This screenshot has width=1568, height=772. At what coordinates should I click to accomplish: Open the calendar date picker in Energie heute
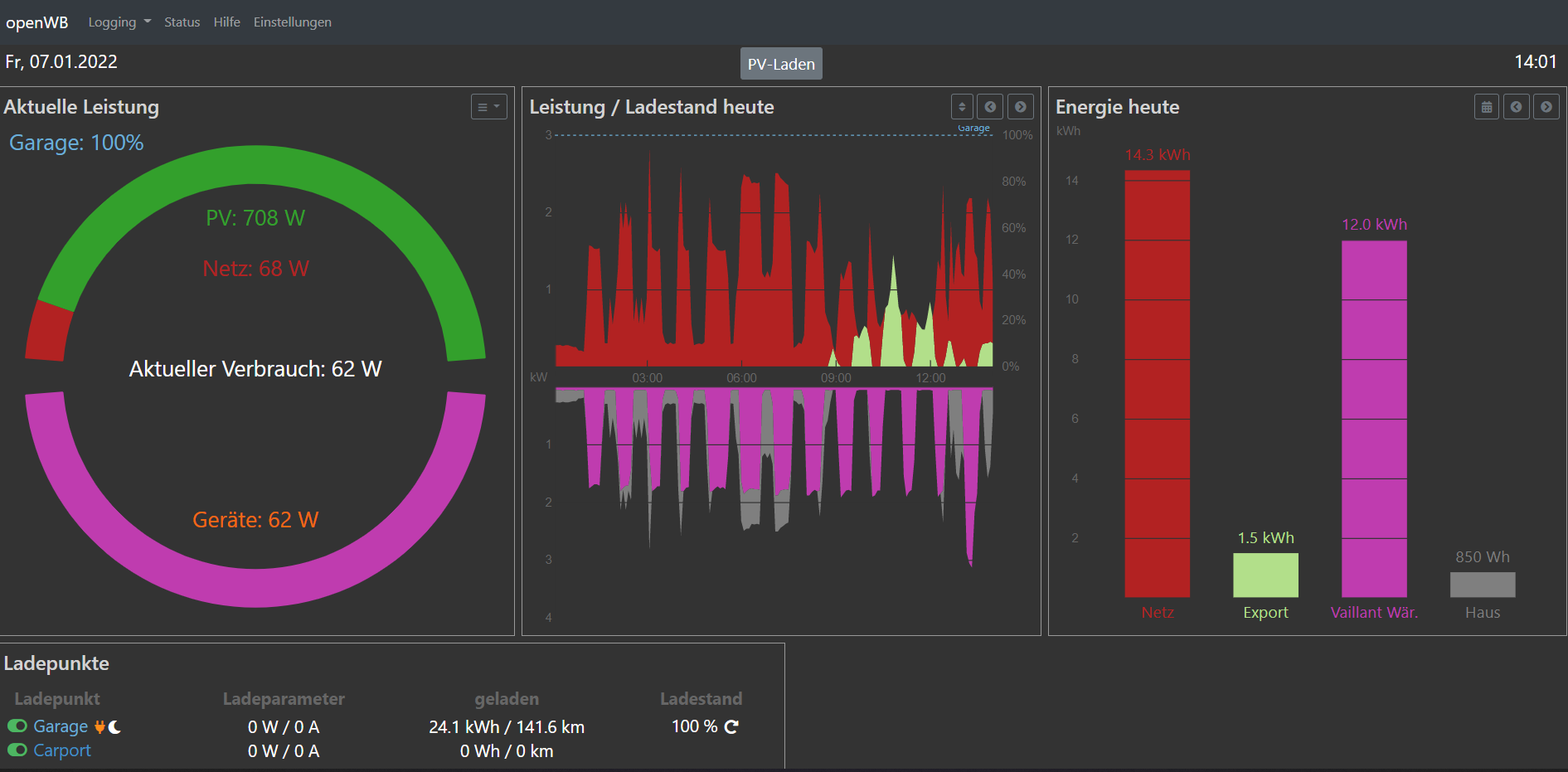[x=1487, y=107]
